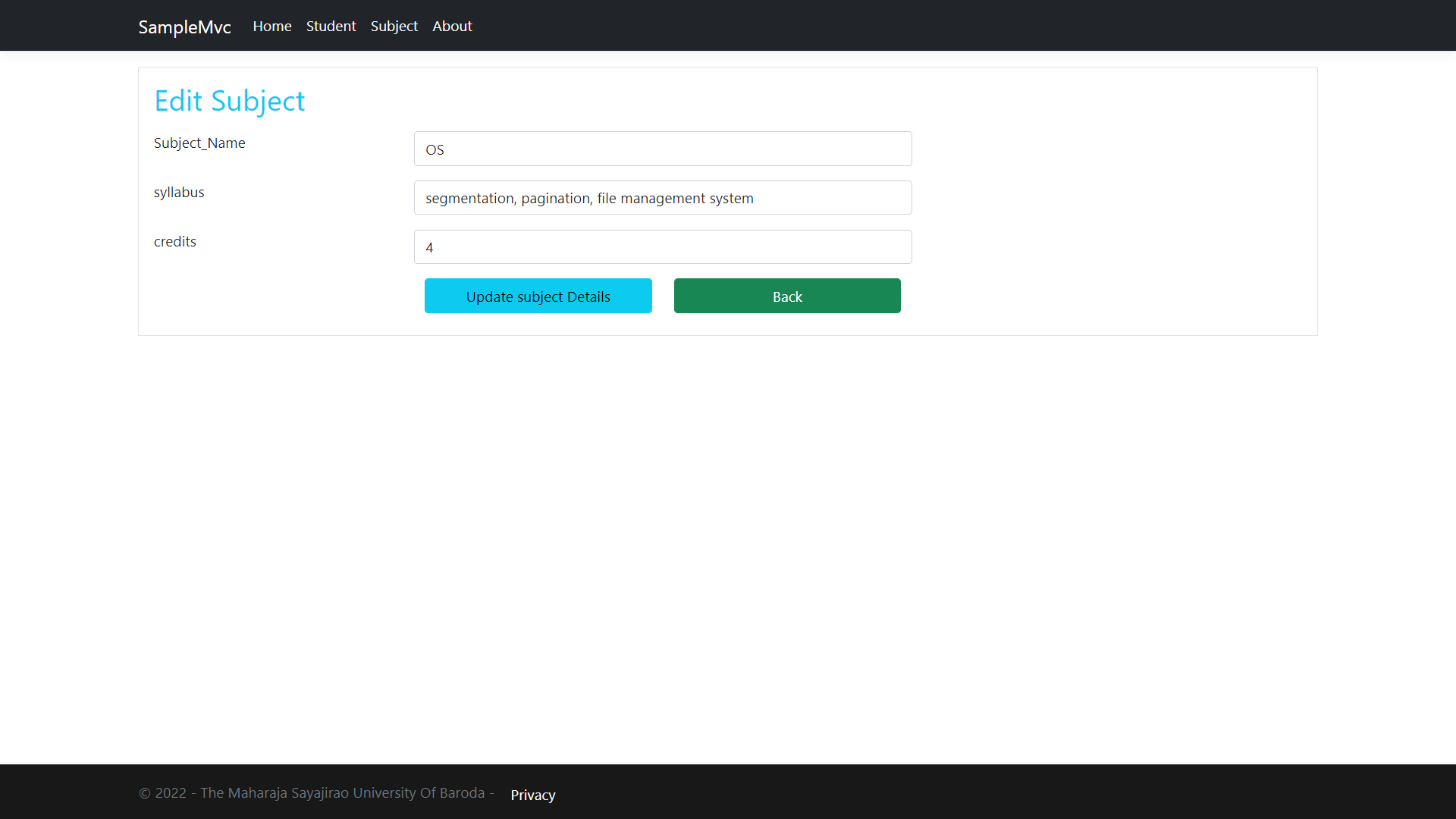The width and height of the screenshot is (1456, 819).
Task: Click the green Back button
Action: (x=787, y=296)
